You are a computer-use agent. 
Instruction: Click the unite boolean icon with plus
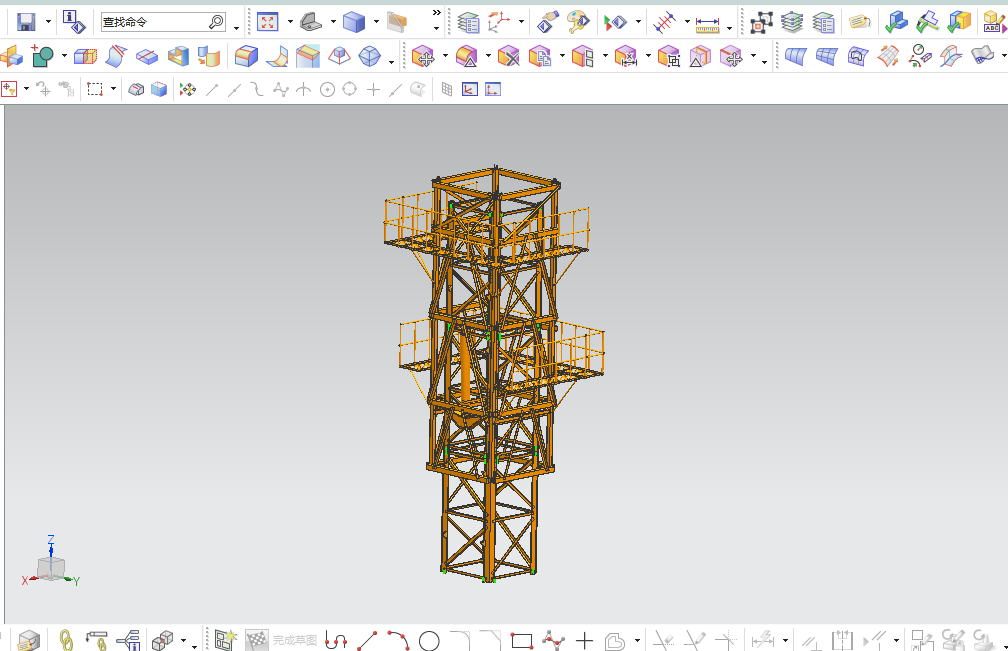tap(42, 57)
